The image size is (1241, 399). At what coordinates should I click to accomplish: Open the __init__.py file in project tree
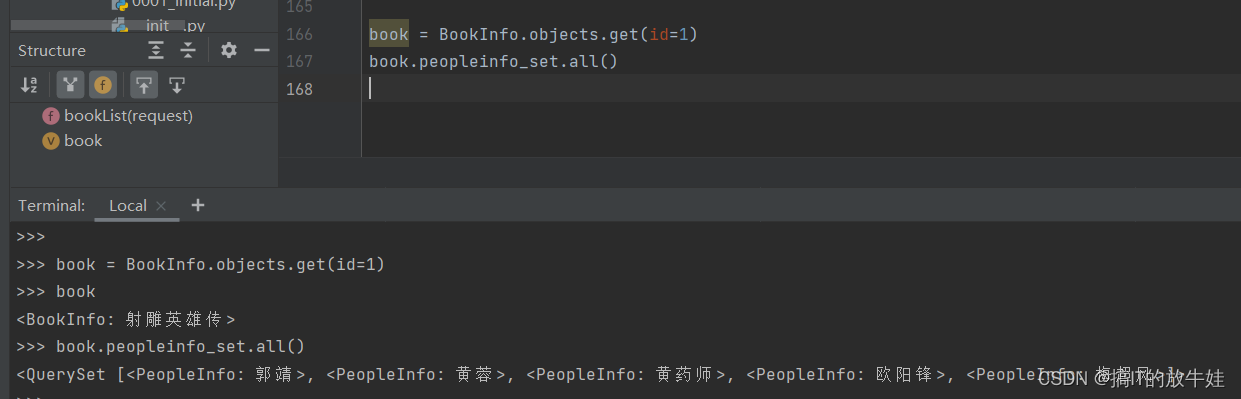point(175,25)
